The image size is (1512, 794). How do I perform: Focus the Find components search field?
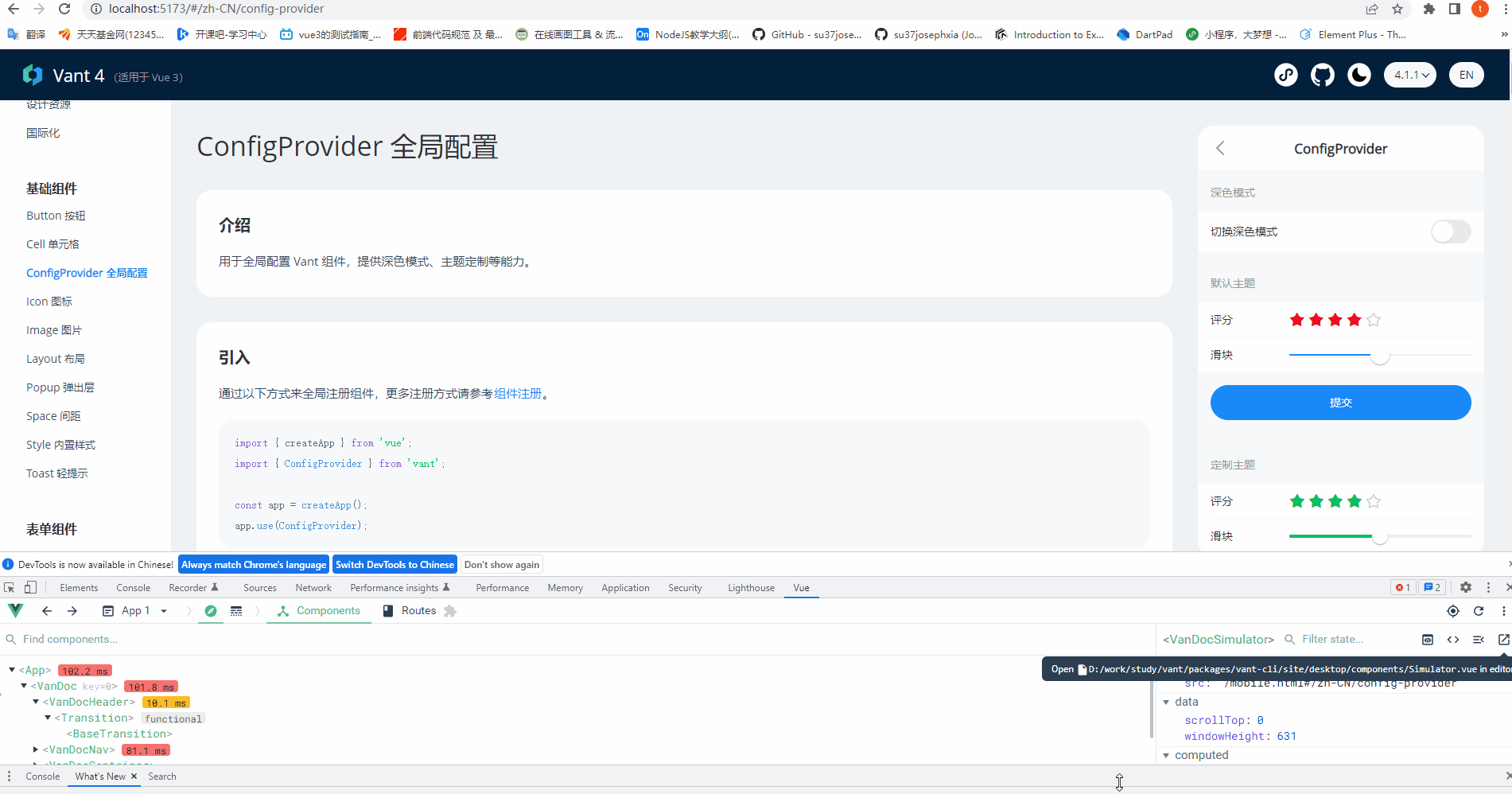[577, 640]
